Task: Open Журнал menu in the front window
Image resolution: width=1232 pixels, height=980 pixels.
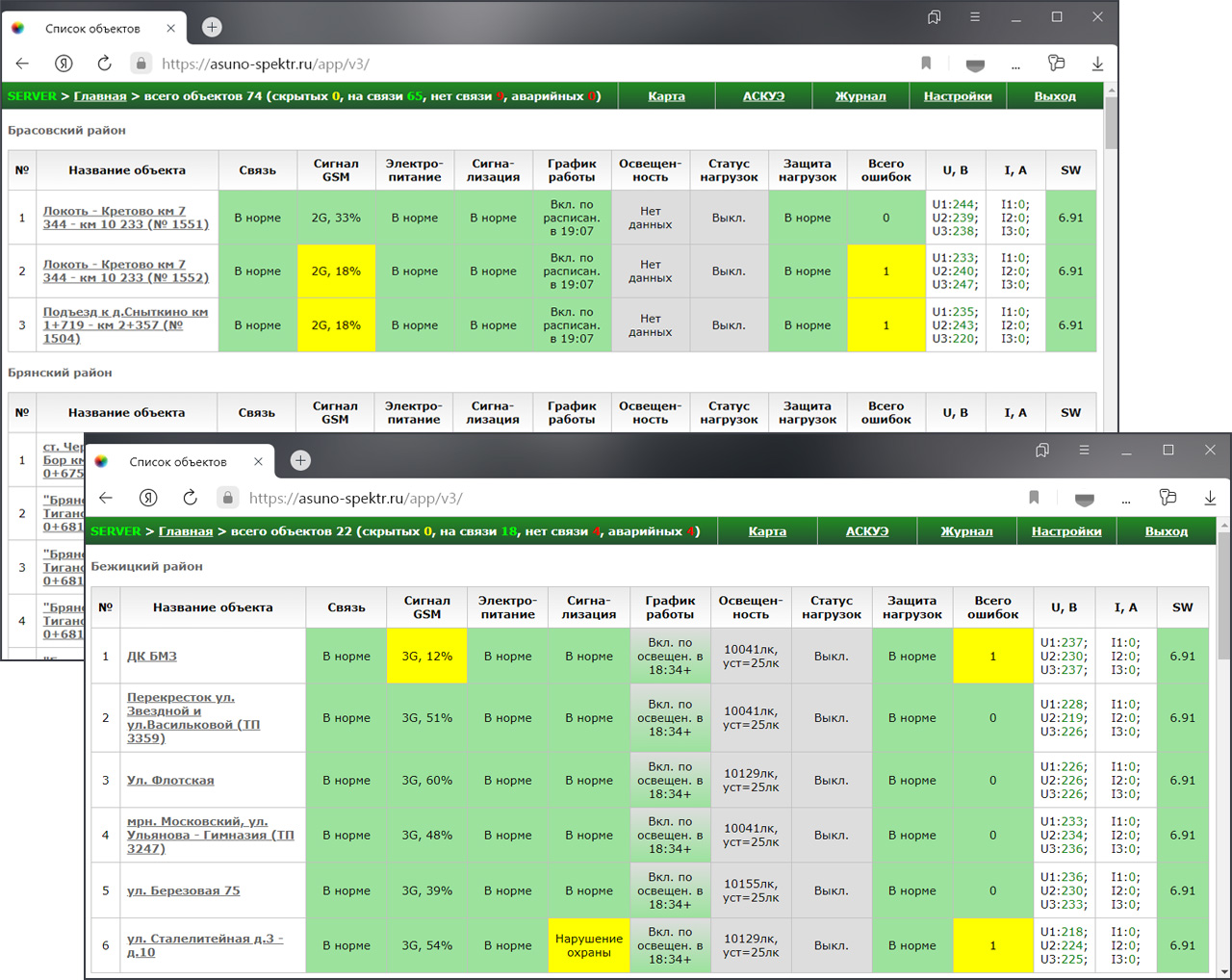Action: (966, 531)
